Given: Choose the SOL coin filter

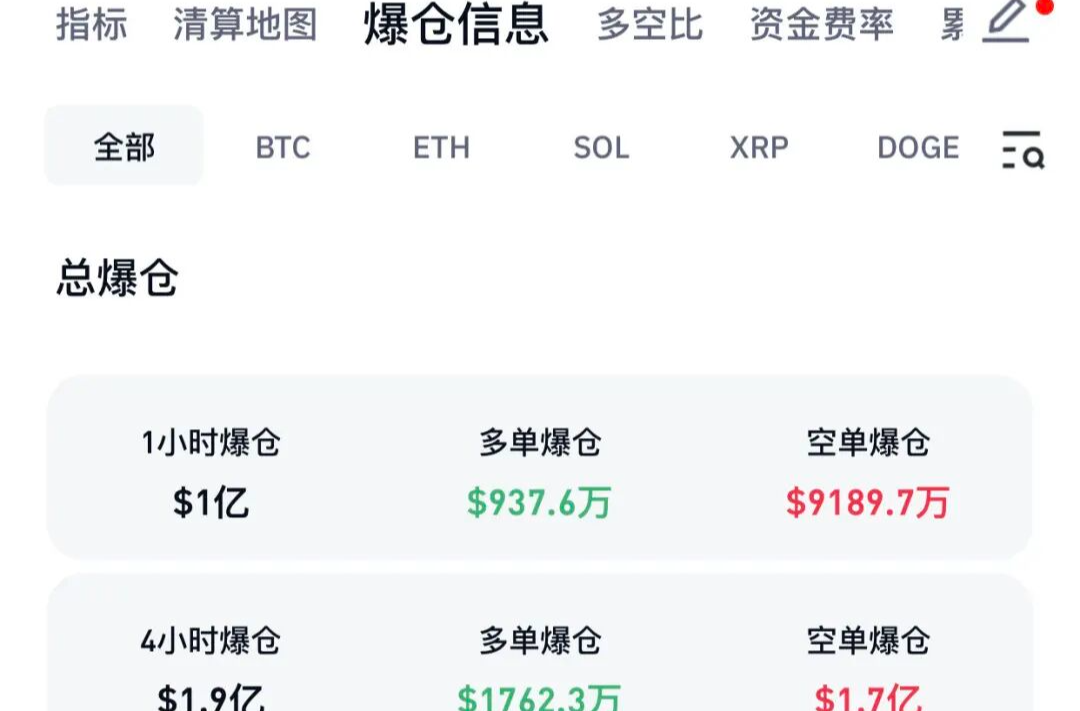Looking at the screenshot, I should (x=601, y=148).
